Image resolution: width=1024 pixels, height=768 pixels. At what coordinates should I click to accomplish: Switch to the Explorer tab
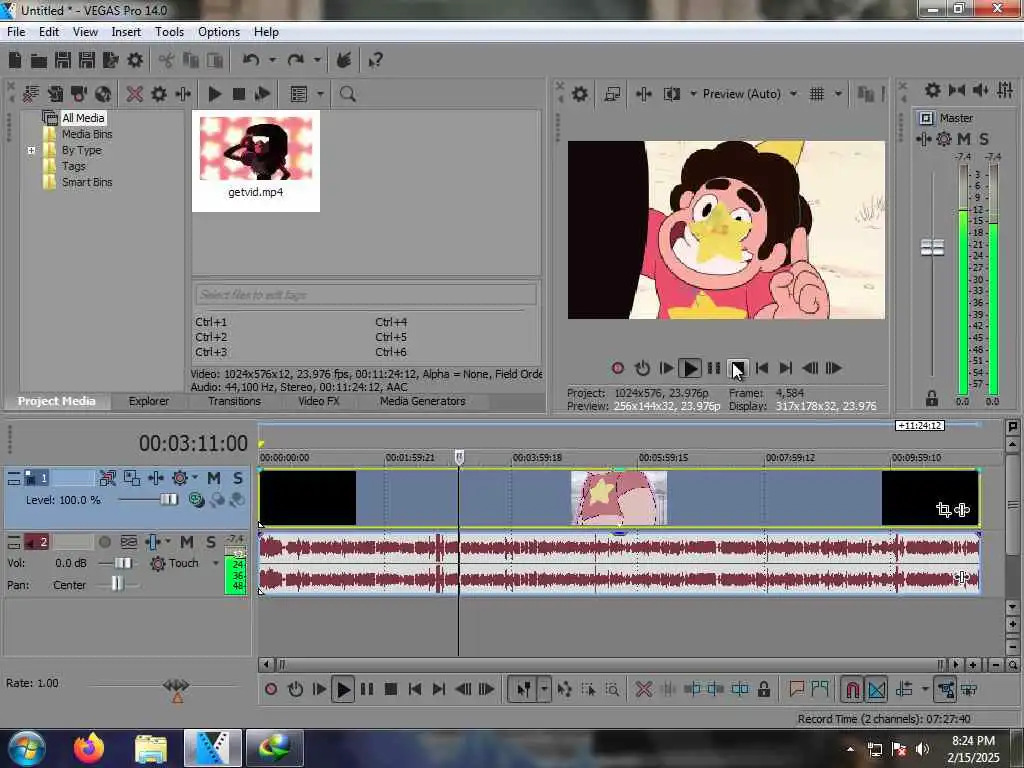pos(149,401)
